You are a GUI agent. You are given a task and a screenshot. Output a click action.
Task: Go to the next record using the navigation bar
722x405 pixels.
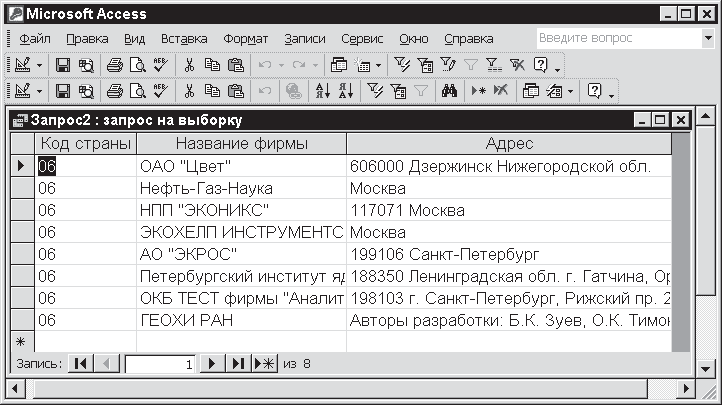tap(212, 364)
